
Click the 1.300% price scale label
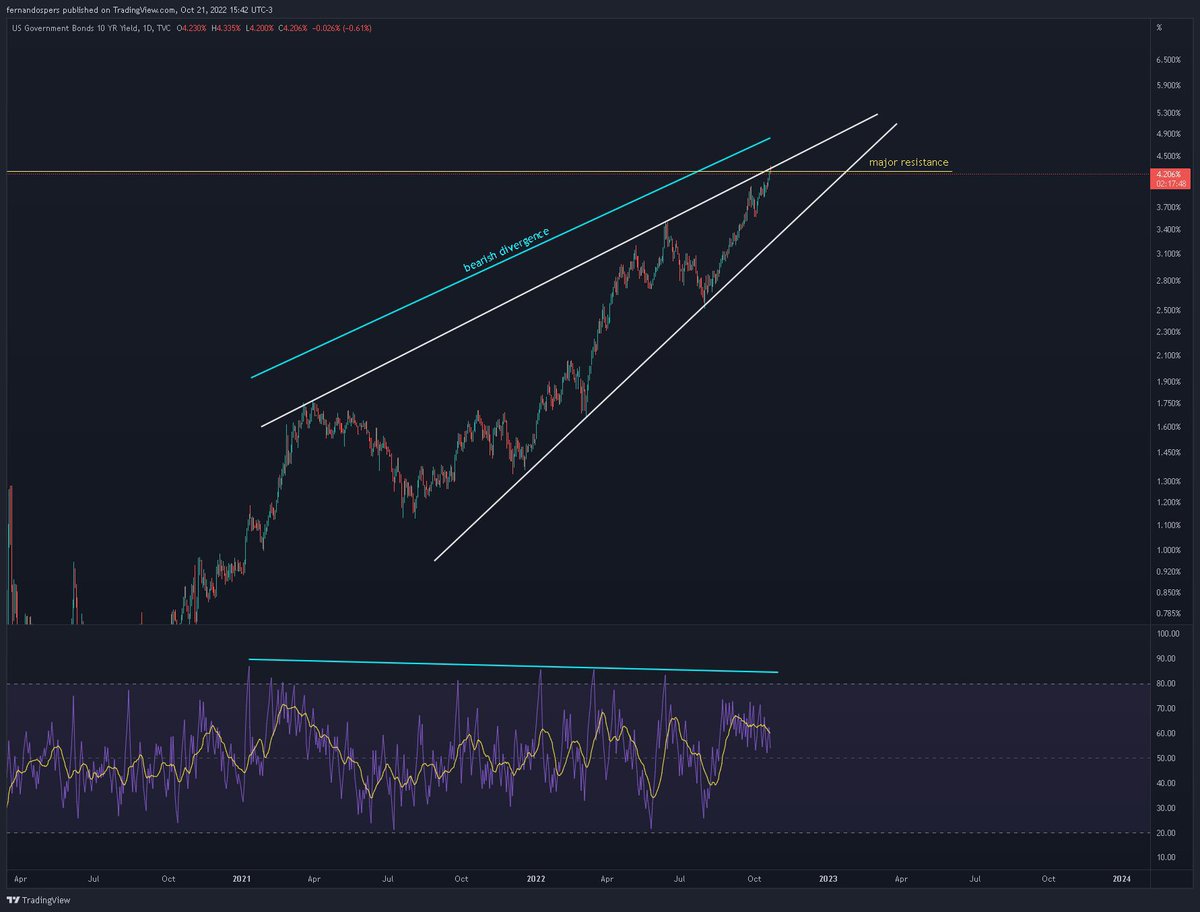[x=1168, y=482]
